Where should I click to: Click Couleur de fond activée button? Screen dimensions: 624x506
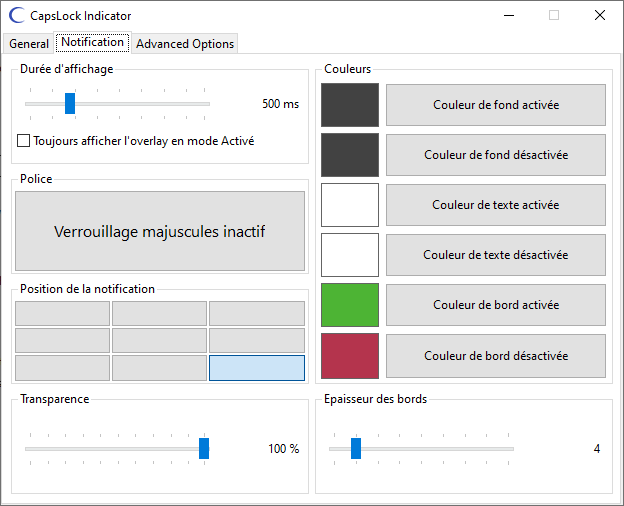pyautogui.click(x=496, y=105)
